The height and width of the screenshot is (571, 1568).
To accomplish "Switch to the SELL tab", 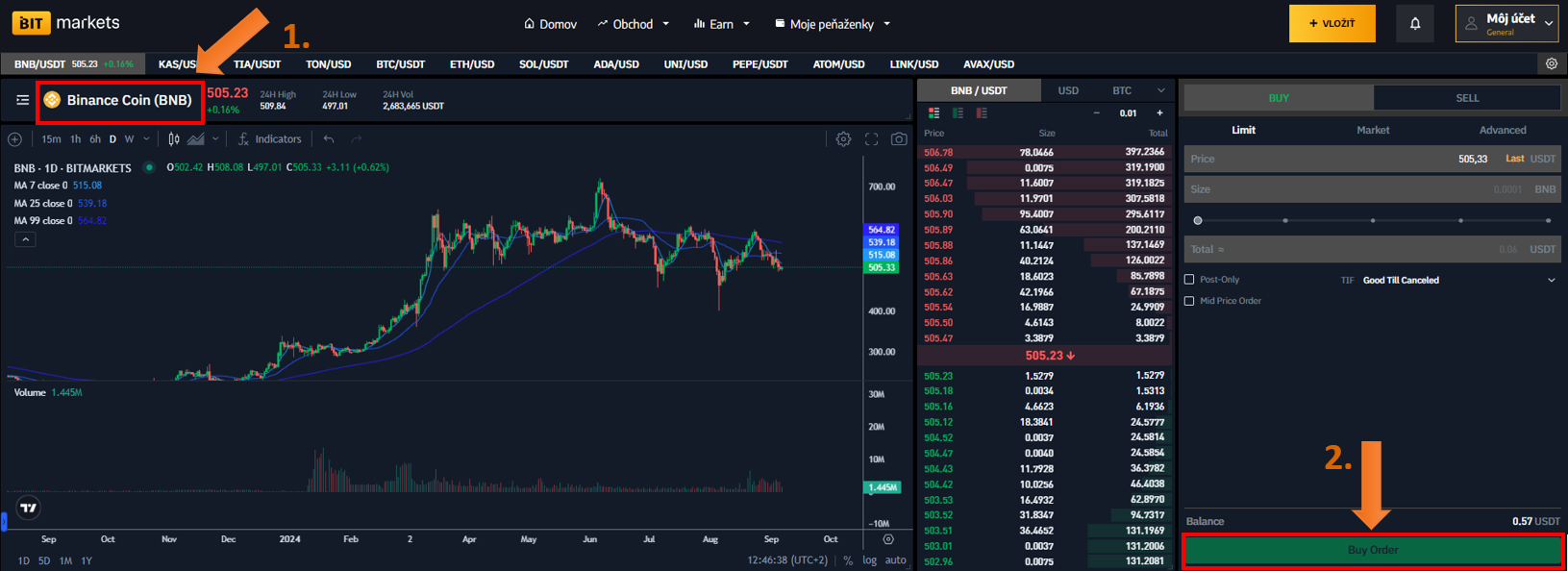I will 1466,98.
